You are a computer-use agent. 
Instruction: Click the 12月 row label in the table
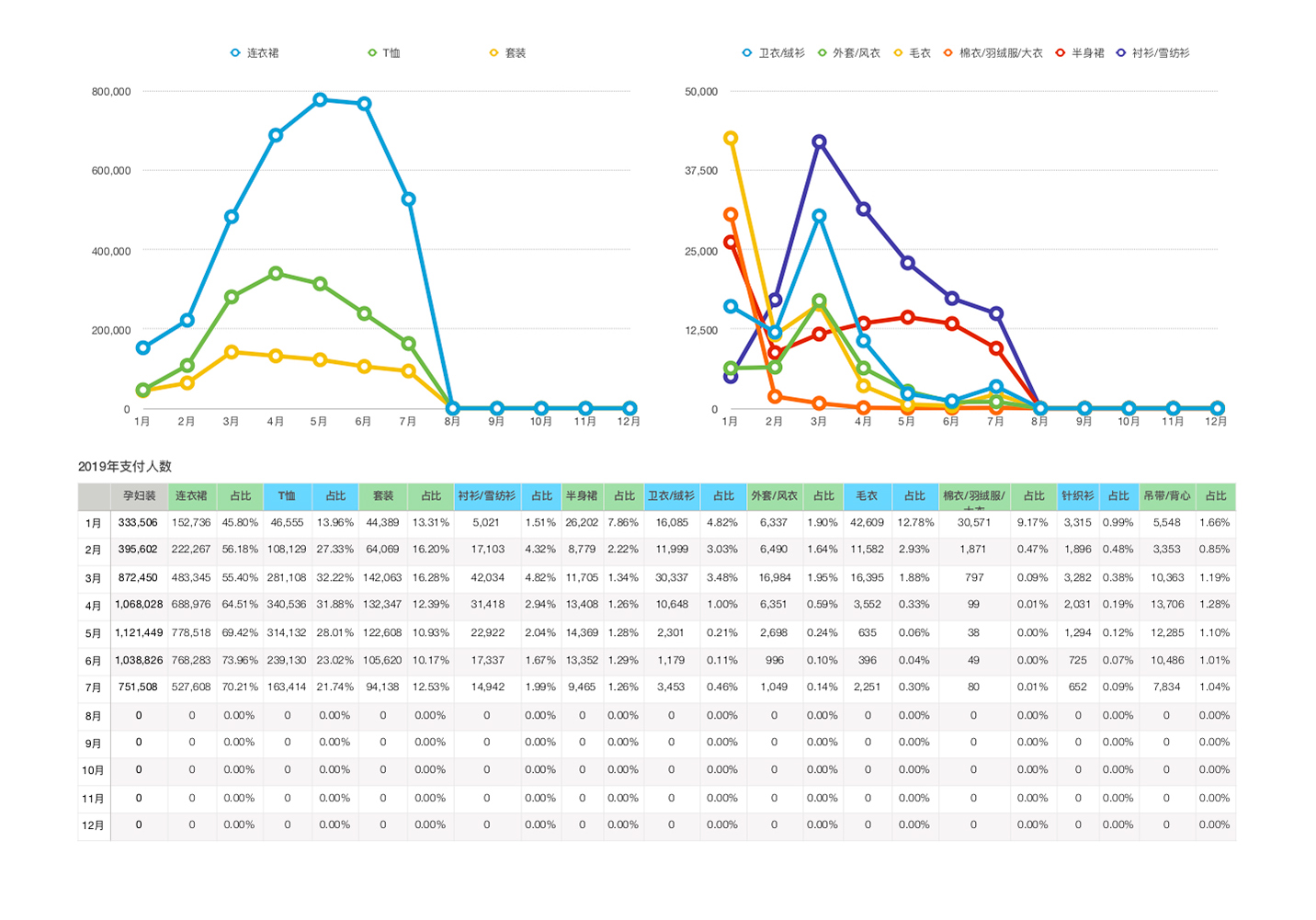click(x=93, y=825)
